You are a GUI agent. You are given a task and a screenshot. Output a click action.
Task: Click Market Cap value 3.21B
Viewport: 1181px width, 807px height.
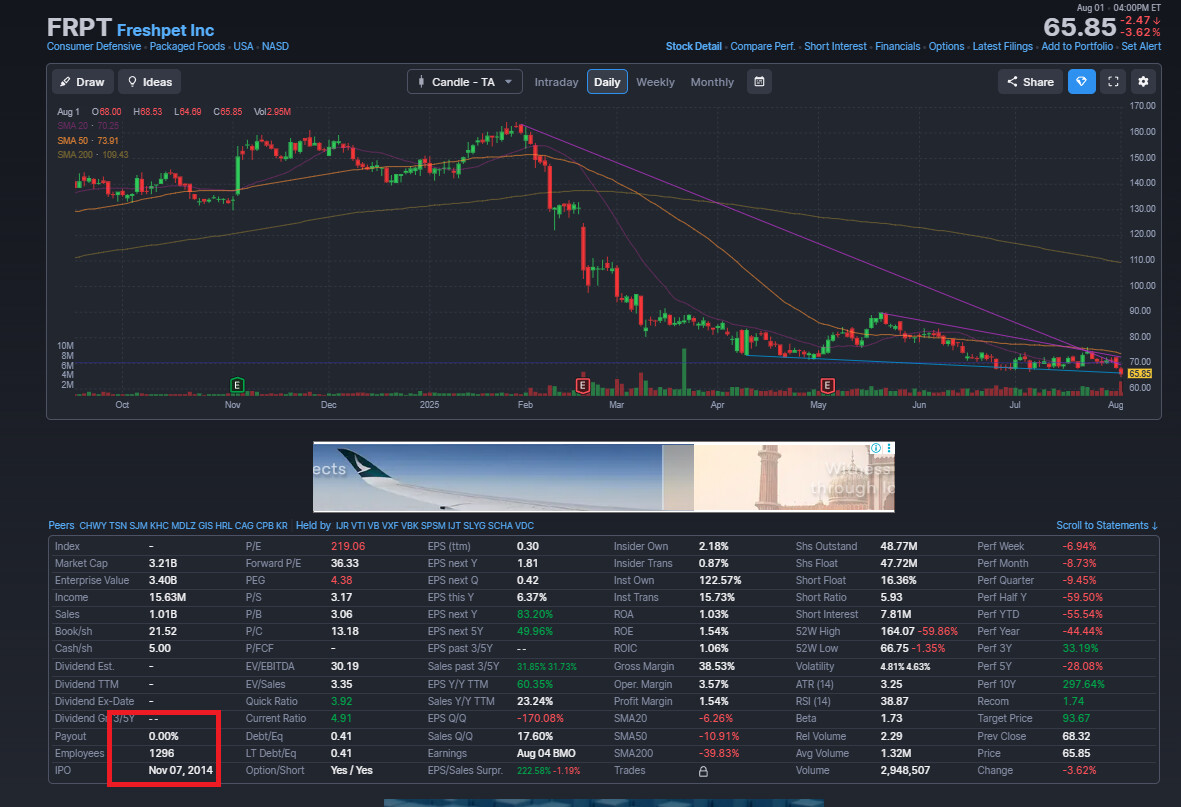(163, 564)
